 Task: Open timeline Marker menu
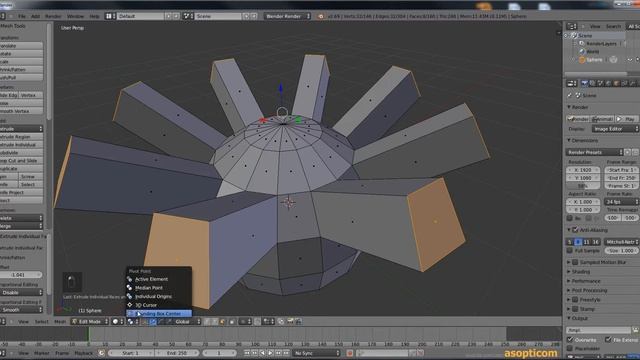(x=42, y=353)
